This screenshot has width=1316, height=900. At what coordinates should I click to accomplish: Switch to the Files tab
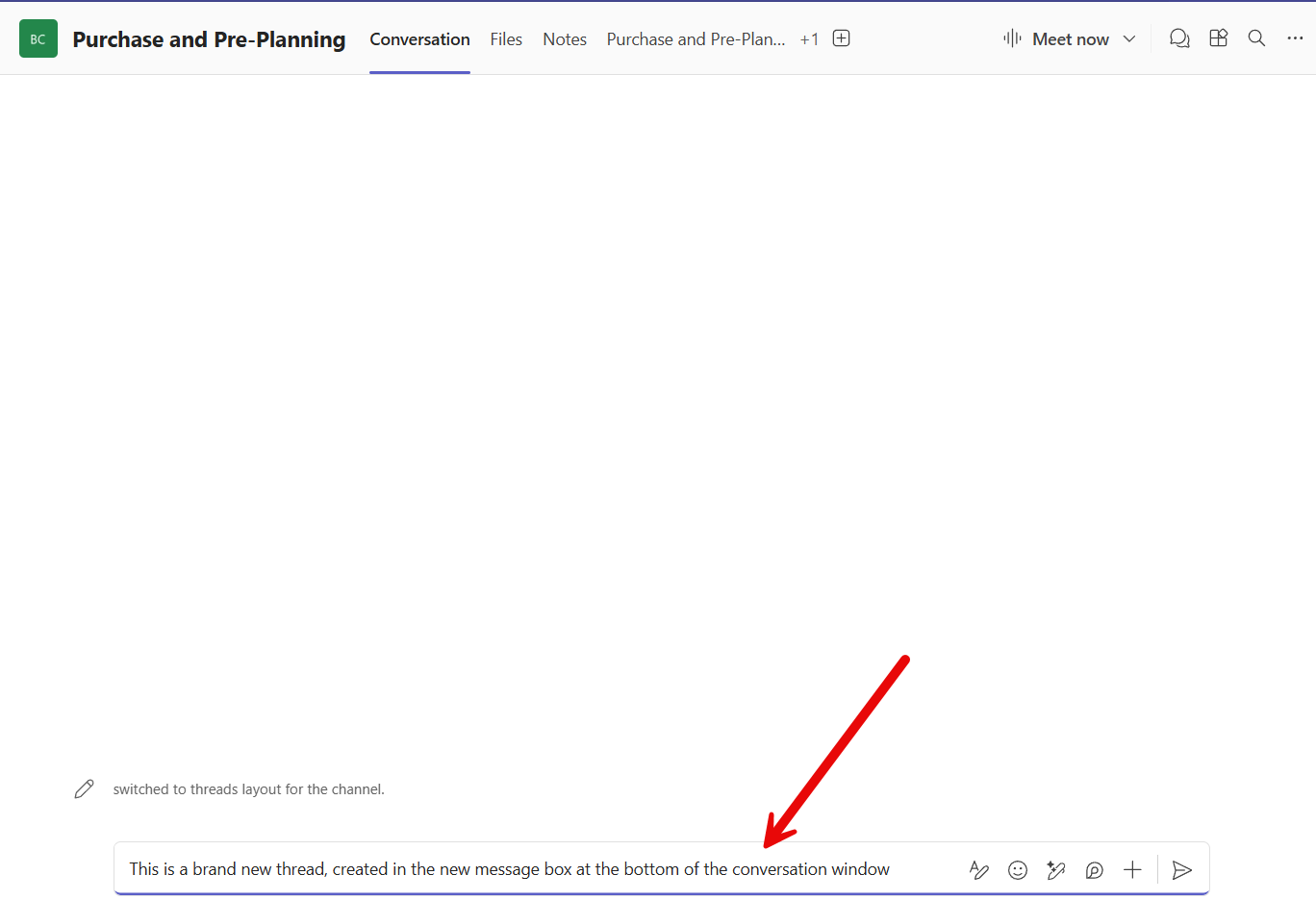506,39
